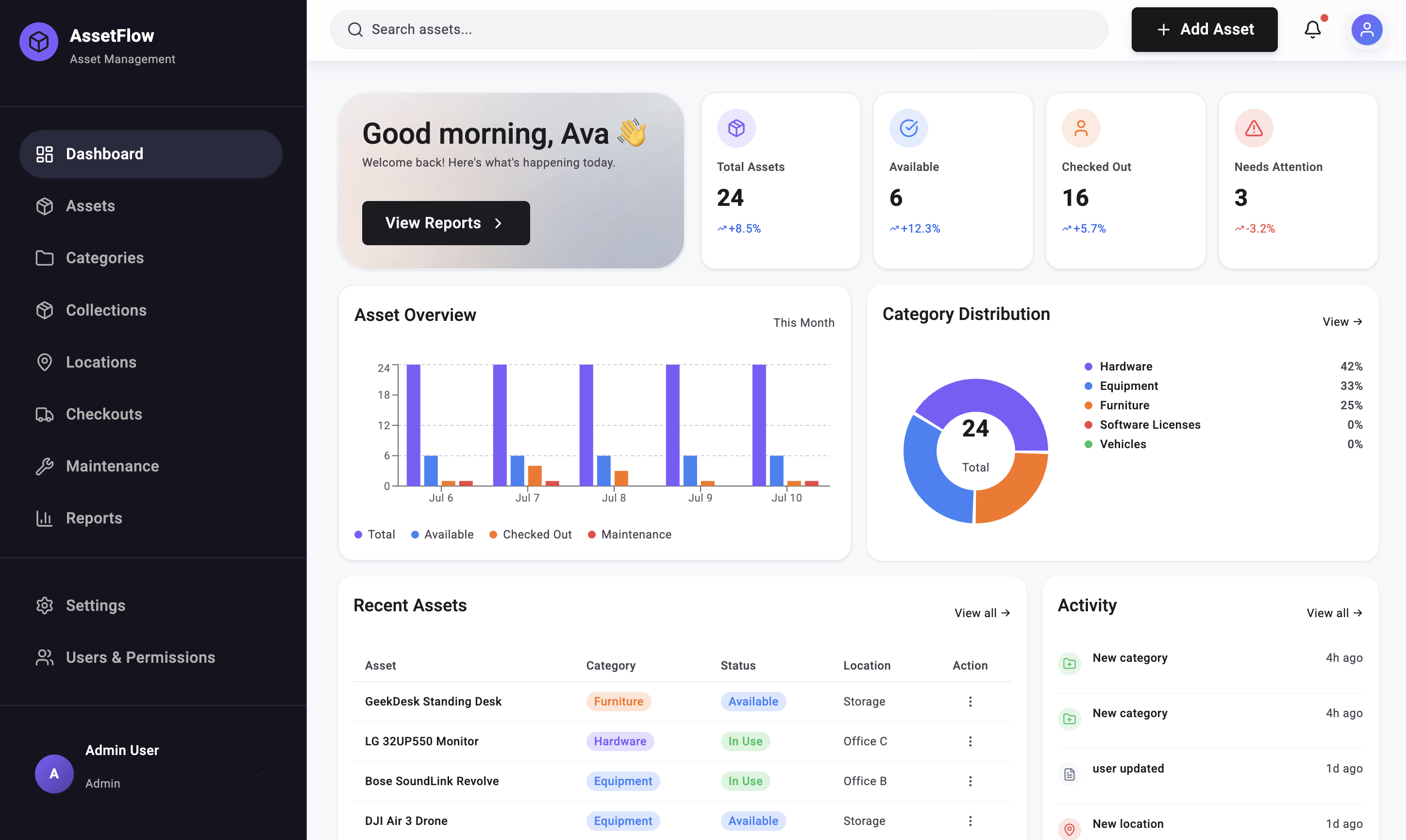This screenshot has height=840, width=1406.
Task: Click the user updated document icon
Action: tap(1069, 774)
